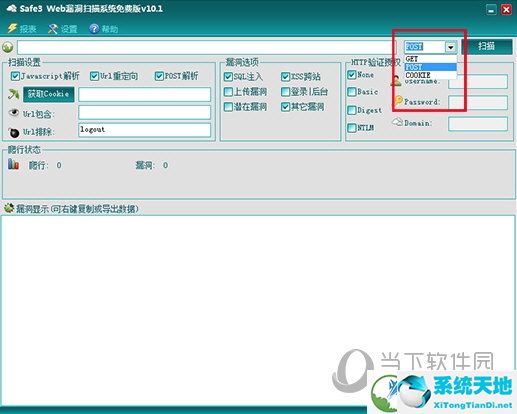Click the eye icon next to Url包含
Screen dimensions: 517x414
(x=13, y=113)
